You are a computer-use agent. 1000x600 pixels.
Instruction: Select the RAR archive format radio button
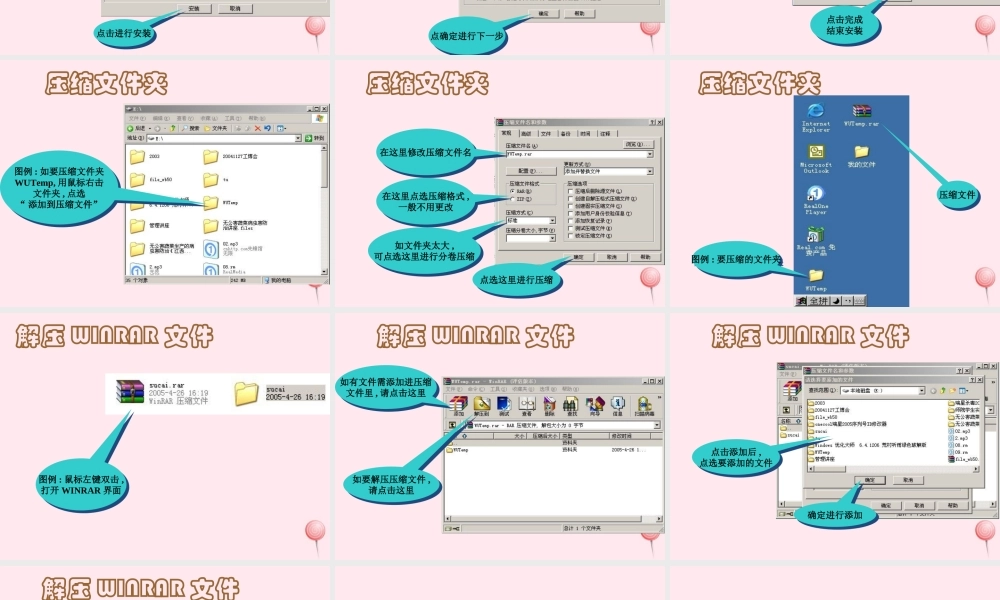coord(512,191)
